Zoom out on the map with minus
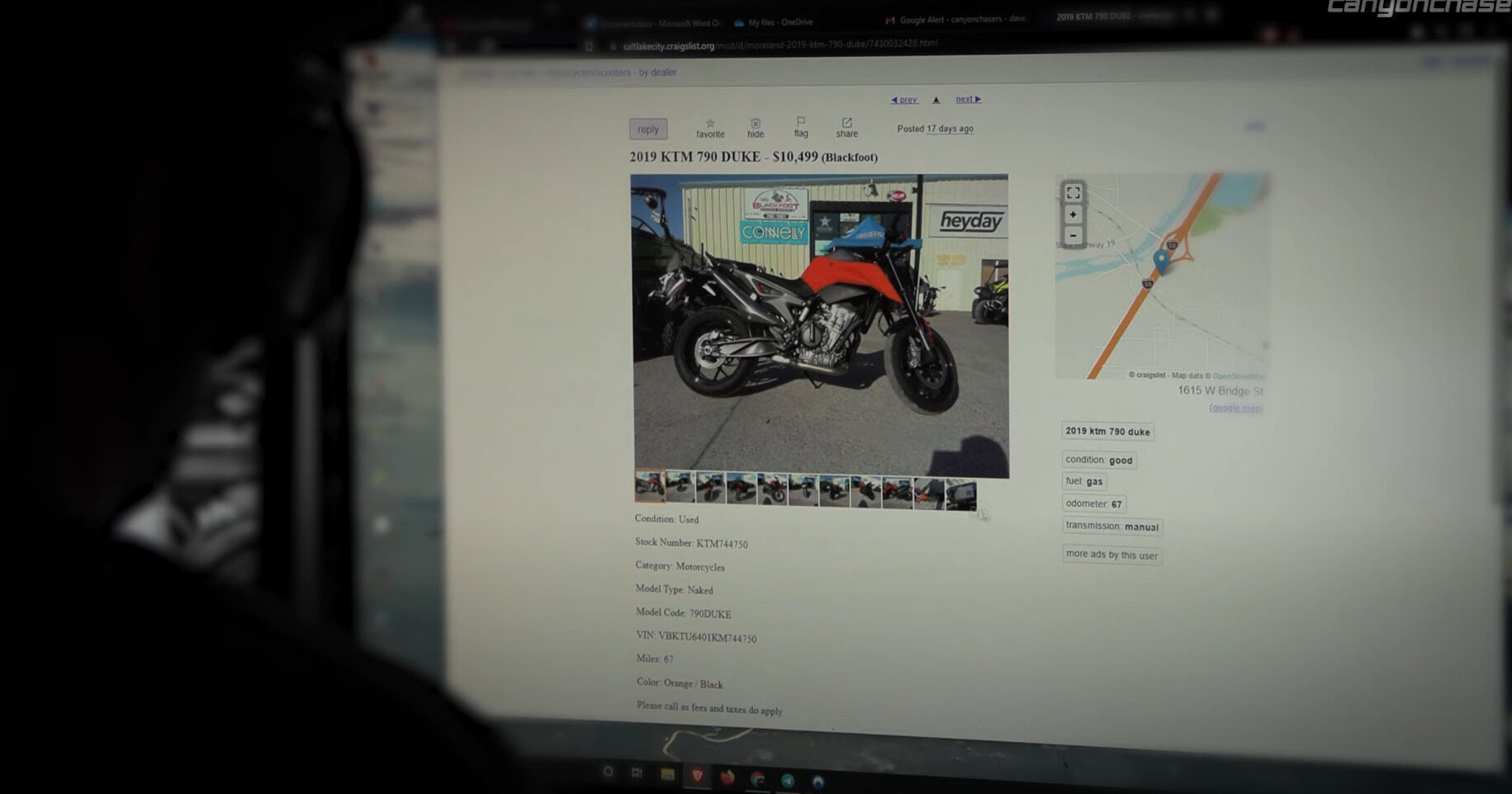The height and width of the screenshot is (794, 1512). [x=1073, y=235]
